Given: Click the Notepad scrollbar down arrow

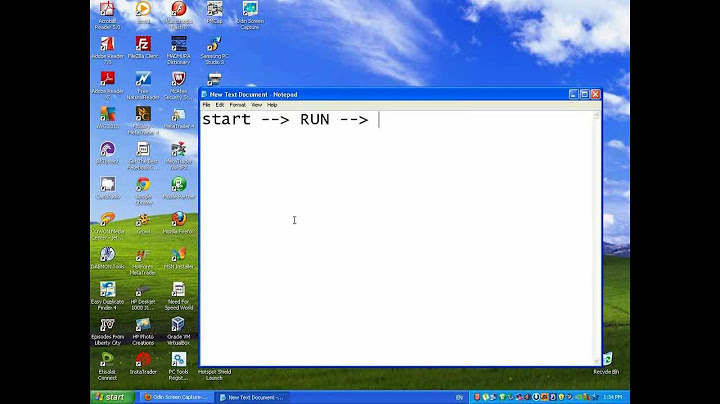Looking at the screenshot, I should [596, 361].
